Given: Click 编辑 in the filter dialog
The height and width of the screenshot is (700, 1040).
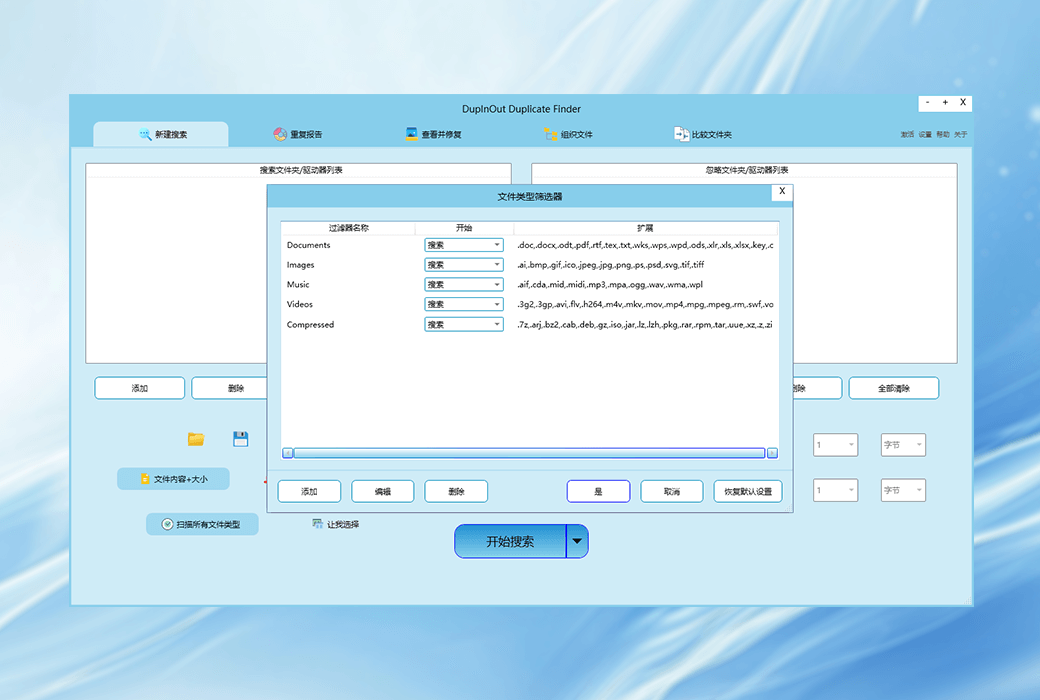Looking at the screenshot, I should tap(383, 492).
